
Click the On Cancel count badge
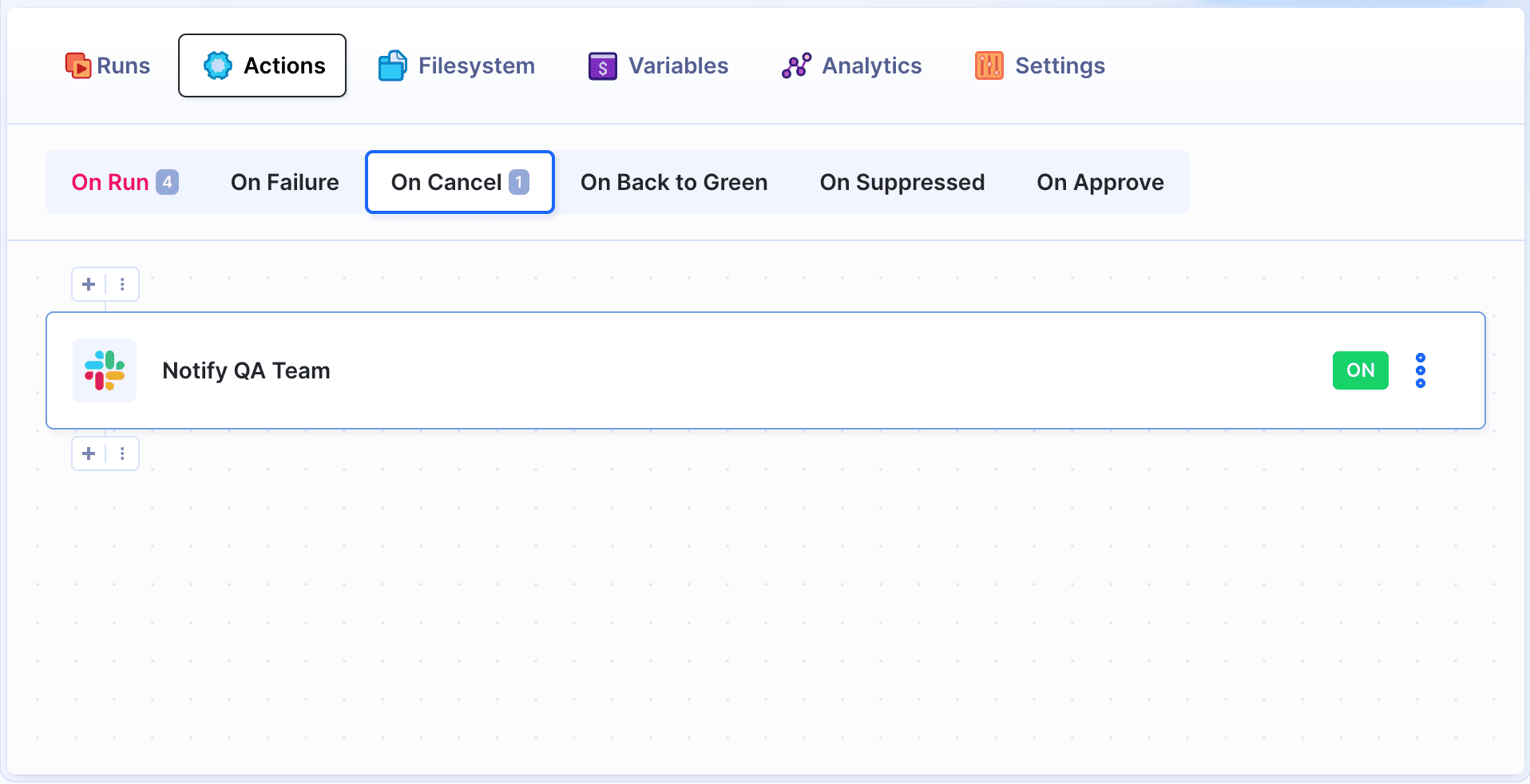(519, 182)
